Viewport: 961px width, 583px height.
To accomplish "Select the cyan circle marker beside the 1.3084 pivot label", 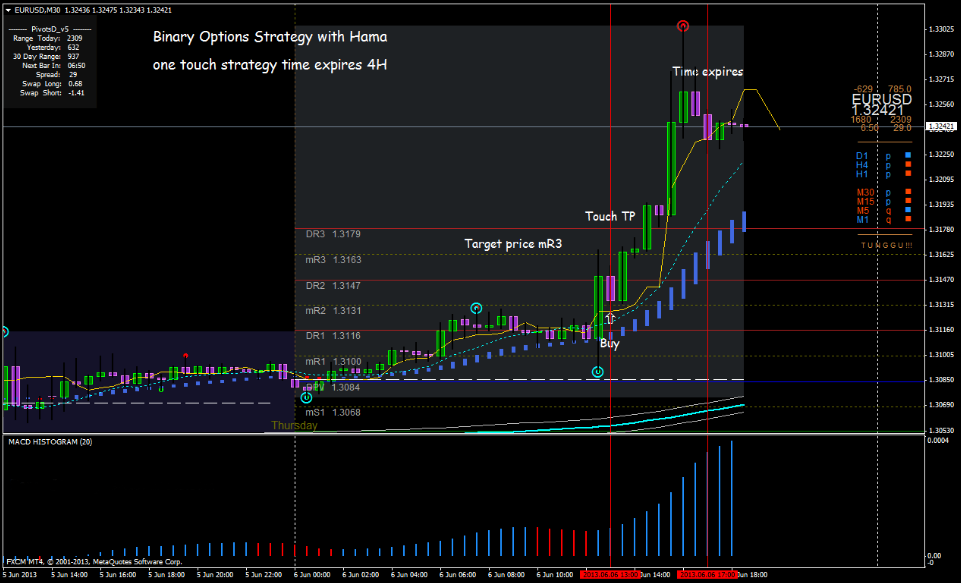I will click(x=307, y=397).
